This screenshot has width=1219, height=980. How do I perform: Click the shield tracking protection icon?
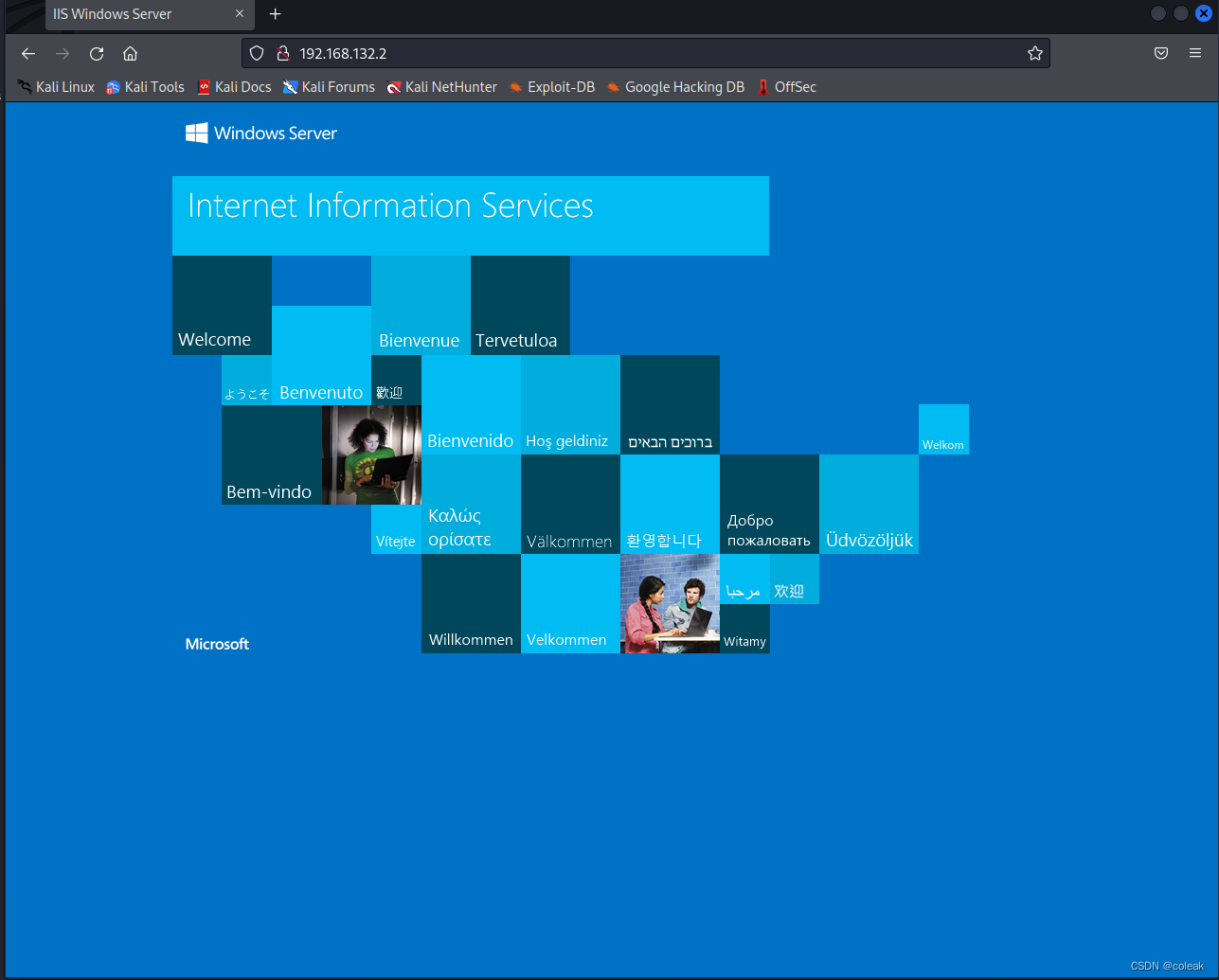[257, 54]
